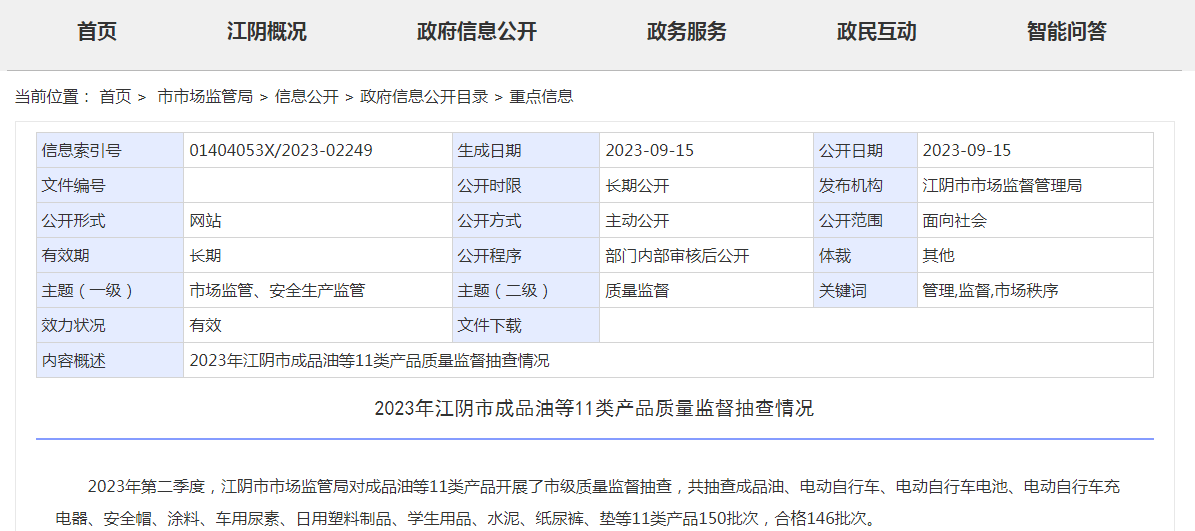Screen dimensions: 1195x531
Task: Click the 重点信息 breadcrumb link
Action: tap(541, 97)
